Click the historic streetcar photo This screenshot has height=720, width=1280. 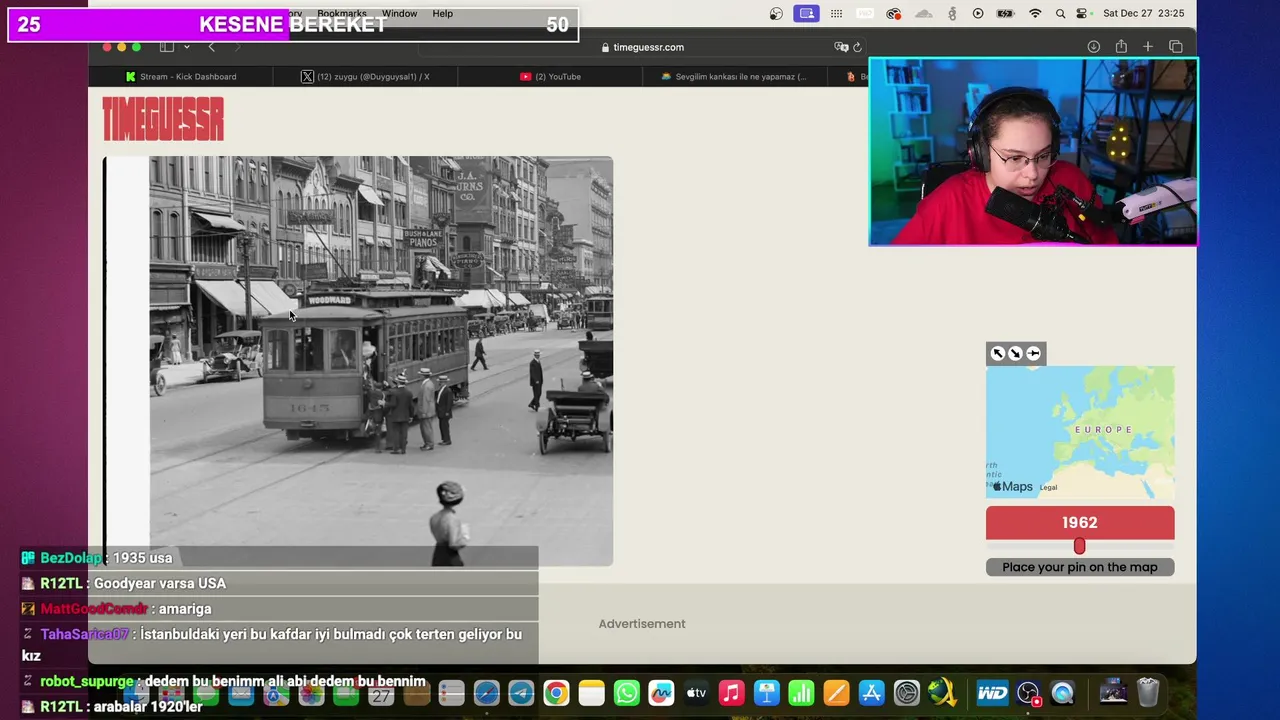(381, 361)
